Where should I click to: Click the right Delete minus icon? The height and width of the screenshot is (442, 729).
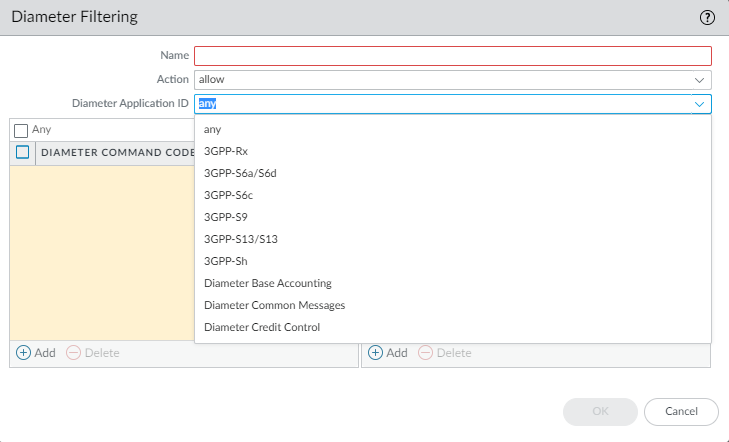425,353
